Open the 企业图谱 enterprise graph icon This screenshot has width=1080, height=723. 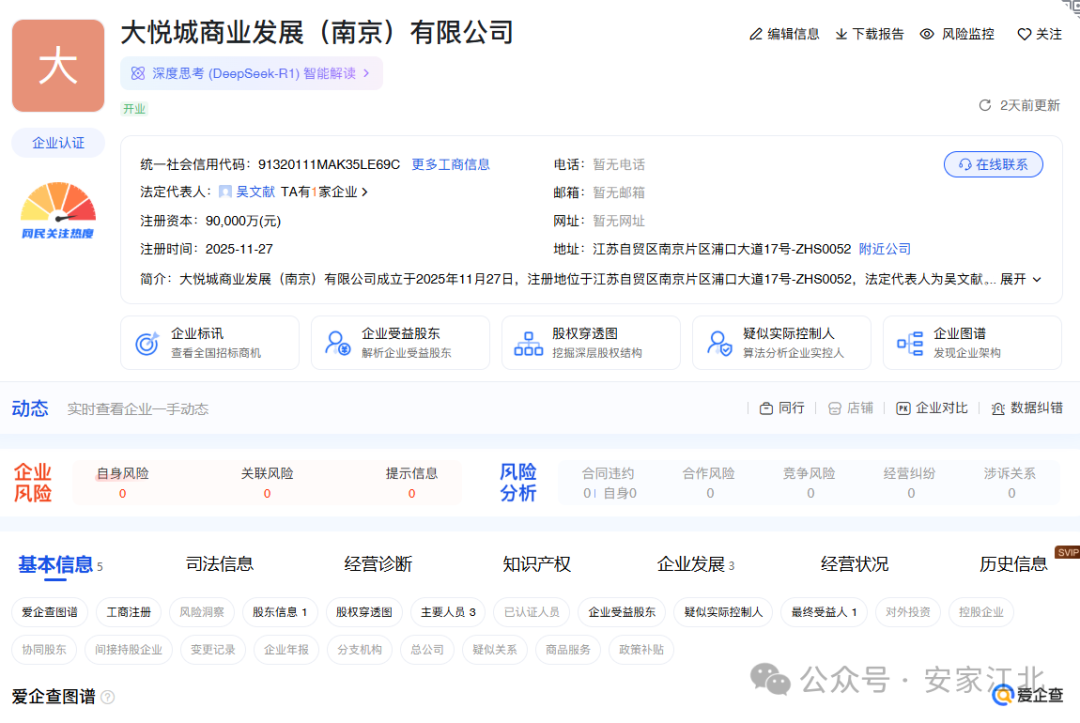tap(970, 342)
